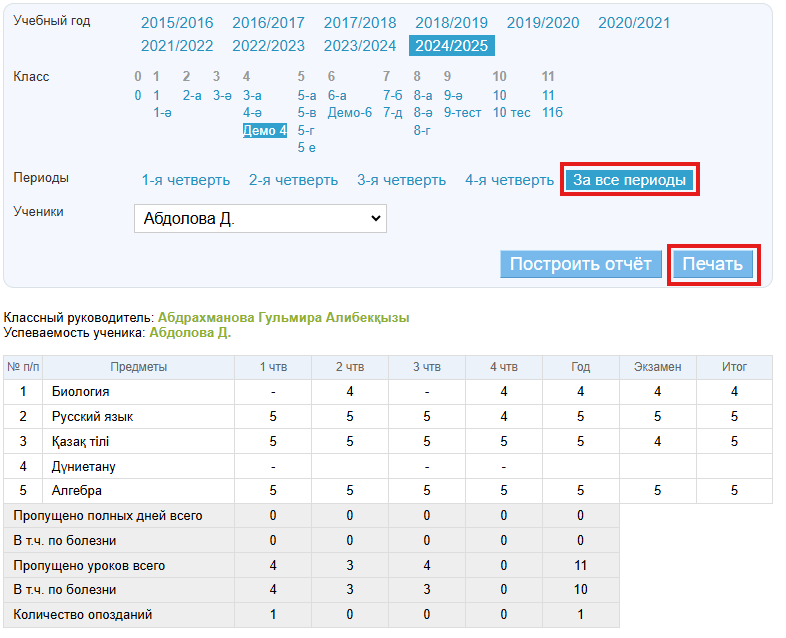Select the 1-я четверть period
Image resolution: width=786 pixels, height=638 pixels.
(x=186, y=180)
